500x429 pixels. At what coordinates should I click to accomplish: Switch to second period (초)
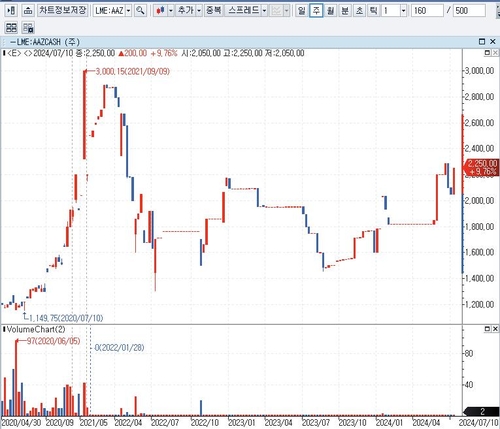click(359, 11)
